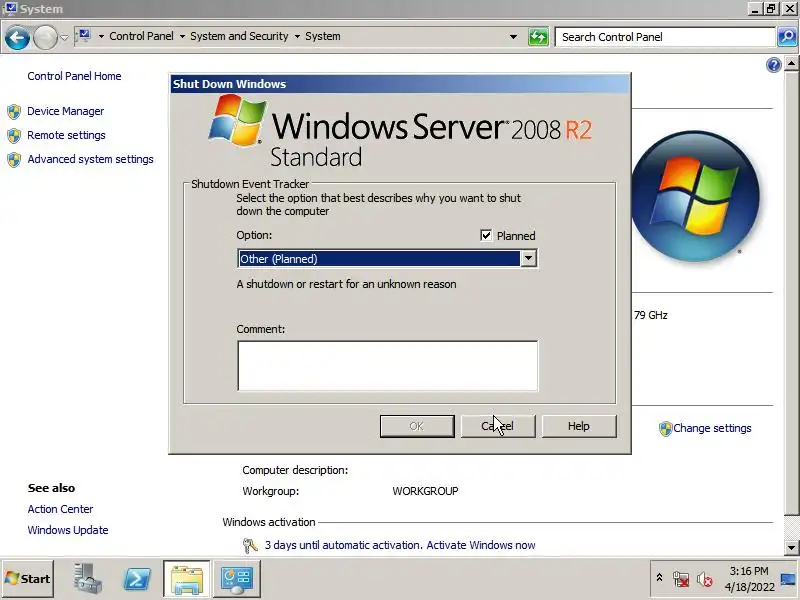Screen dimensions: 800x600
Task: Click Help button in shutdown dialog
Action: coord(579,426)
